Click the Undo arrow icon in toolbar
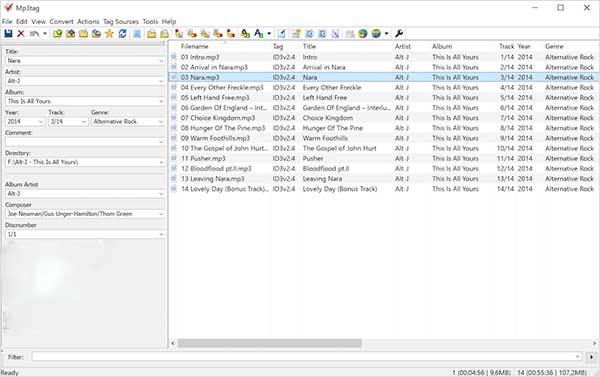Viewport: 600px width, 377px height. tap(34, 34)
